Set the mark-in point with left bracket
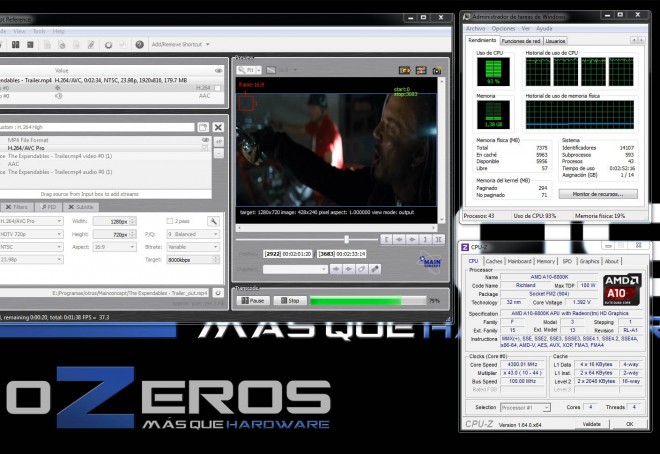The height and width of the screenshot is (454, 660). [x=386, y=239]
